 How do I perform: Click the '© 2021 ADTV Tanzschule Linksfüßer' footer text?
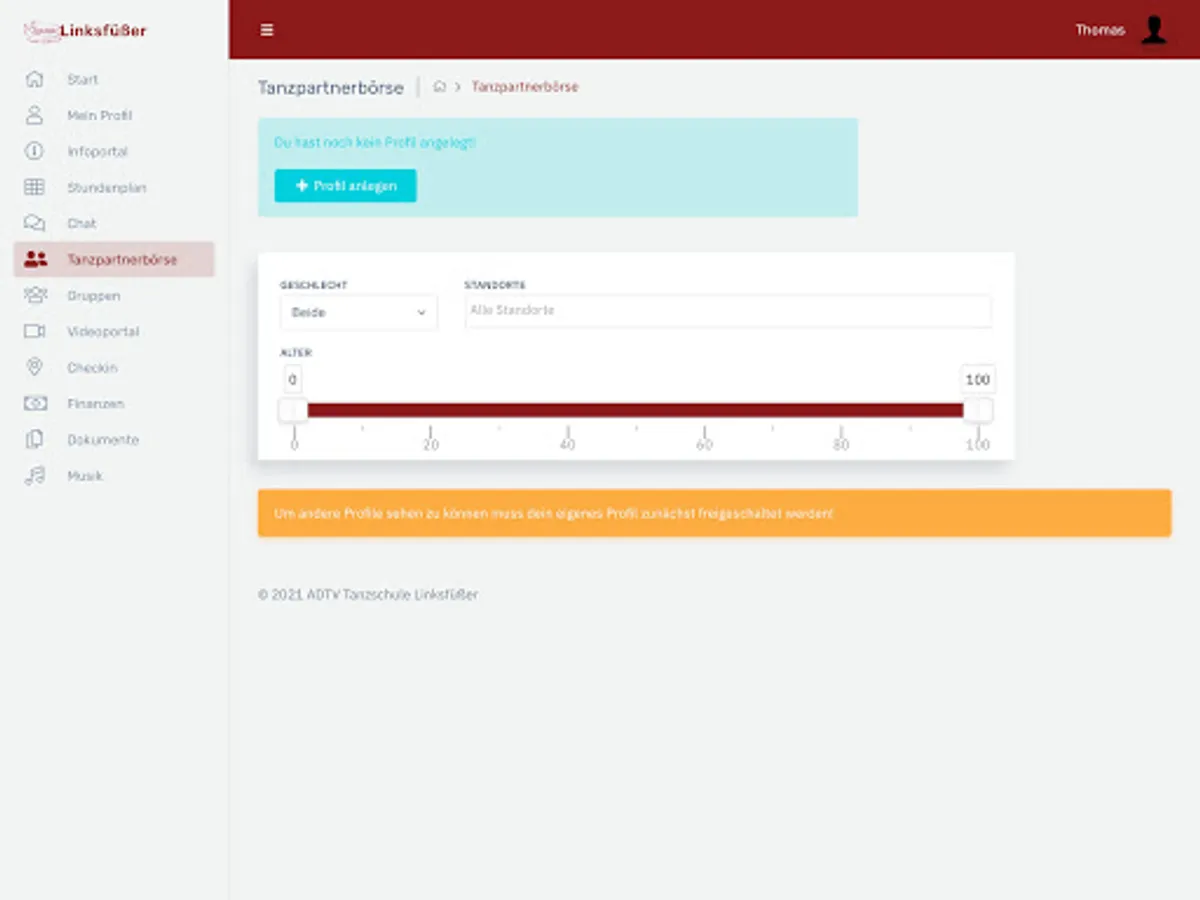click(x=368, y=594)
